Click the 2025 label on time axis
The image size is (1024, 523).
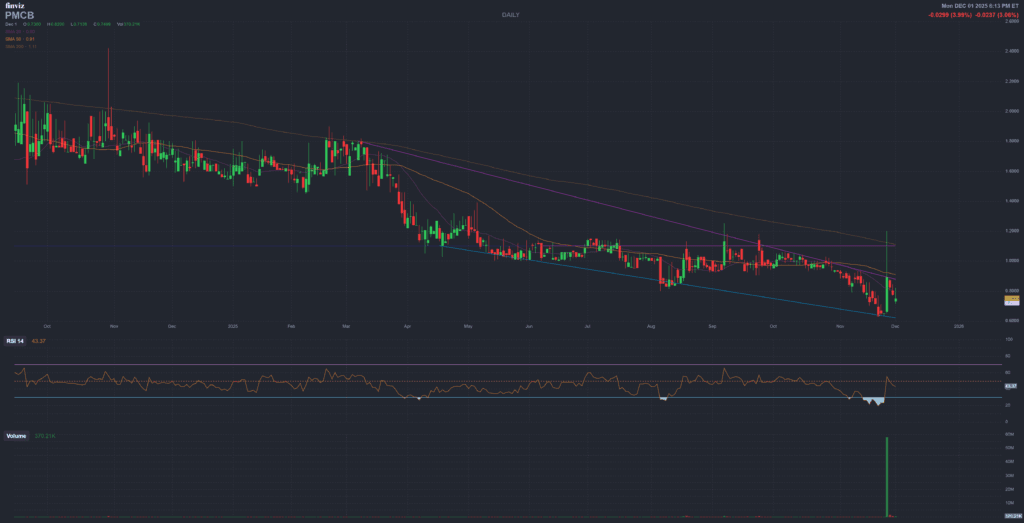click(x=233, y=326)
